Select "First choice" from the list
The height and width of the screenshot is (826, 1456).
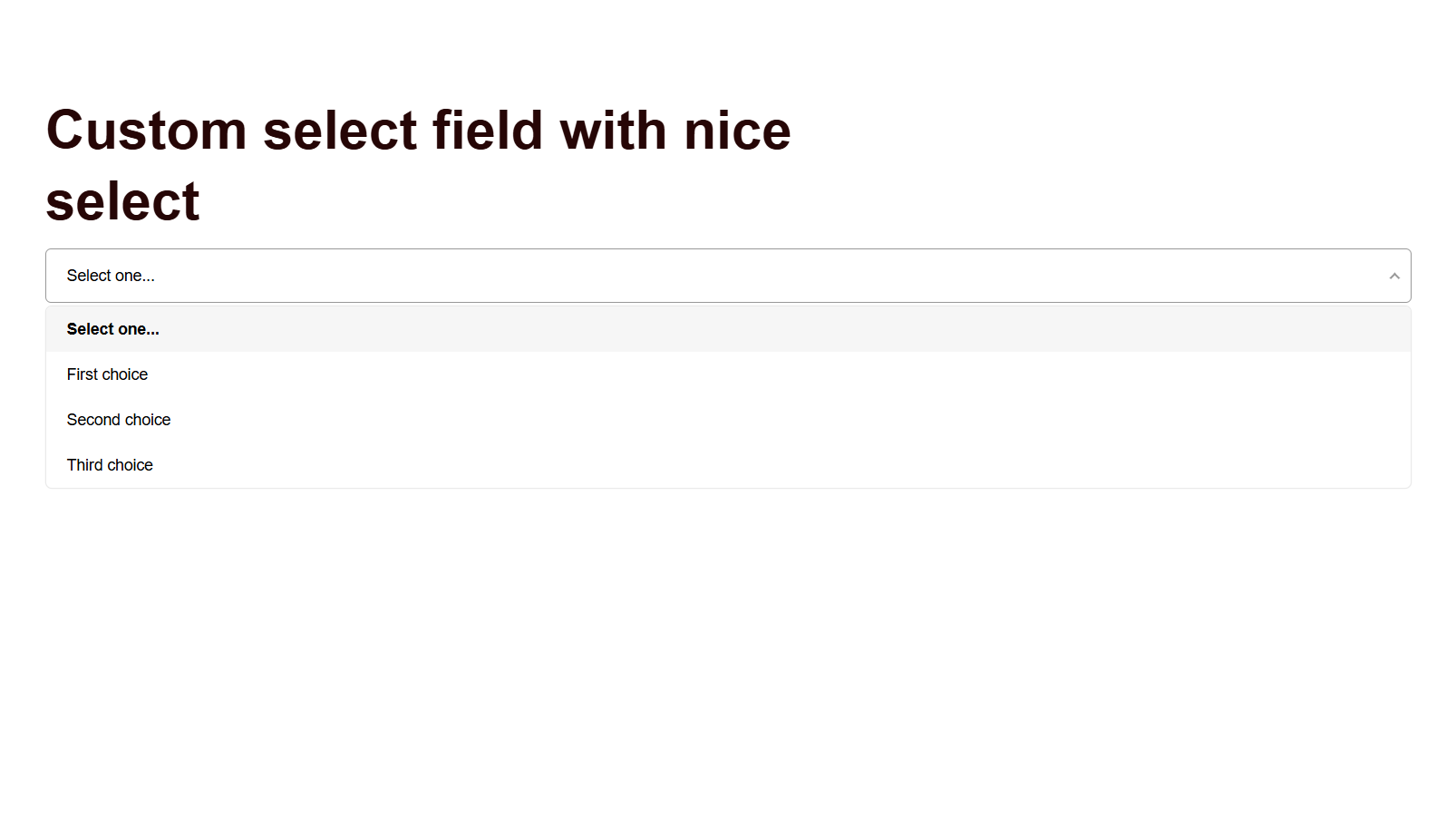point(107,374)
